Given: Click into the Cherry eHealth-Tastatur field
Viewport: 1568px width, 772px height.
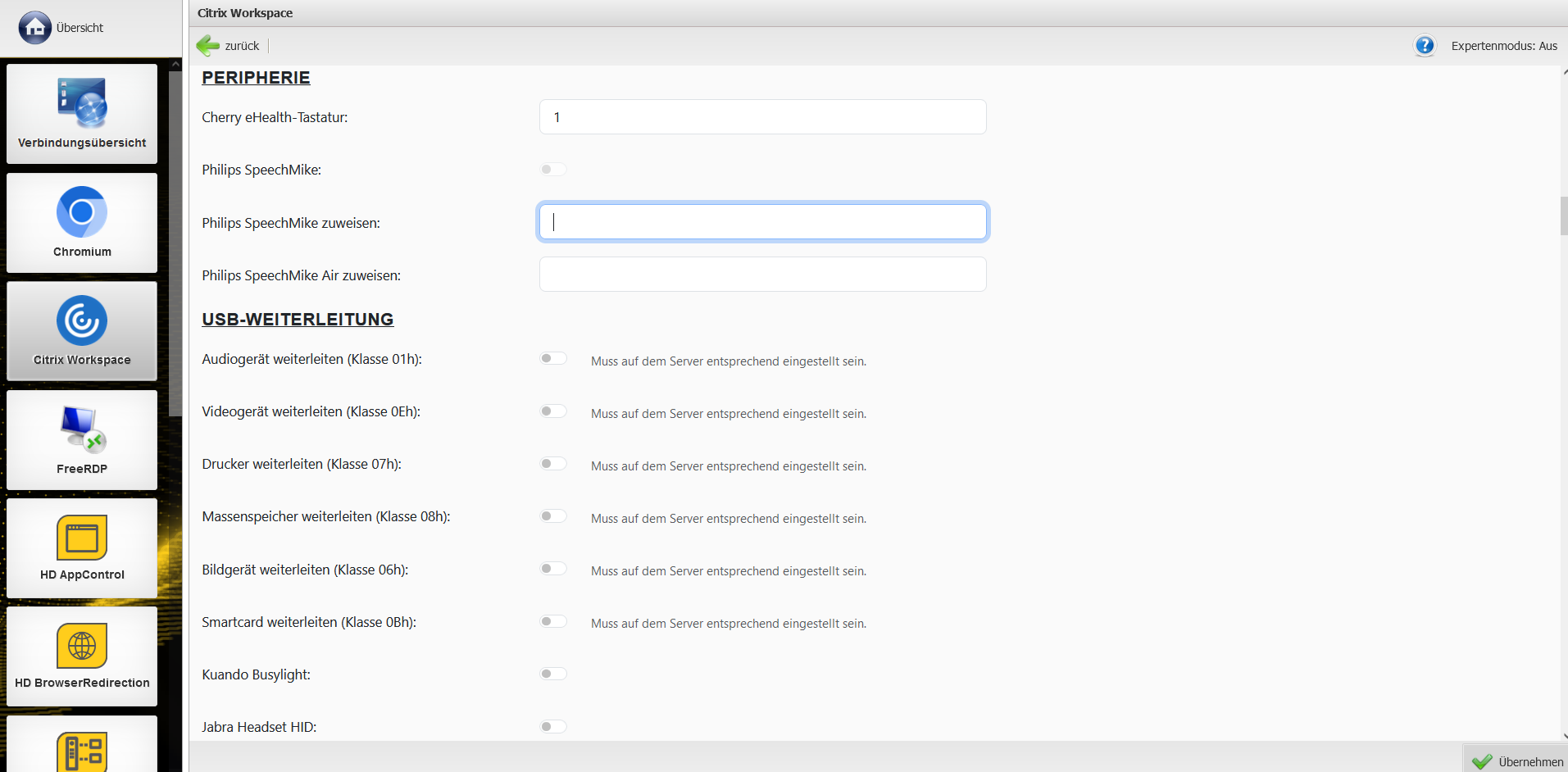Looking at the screenshot, I should tap(762, 117).
